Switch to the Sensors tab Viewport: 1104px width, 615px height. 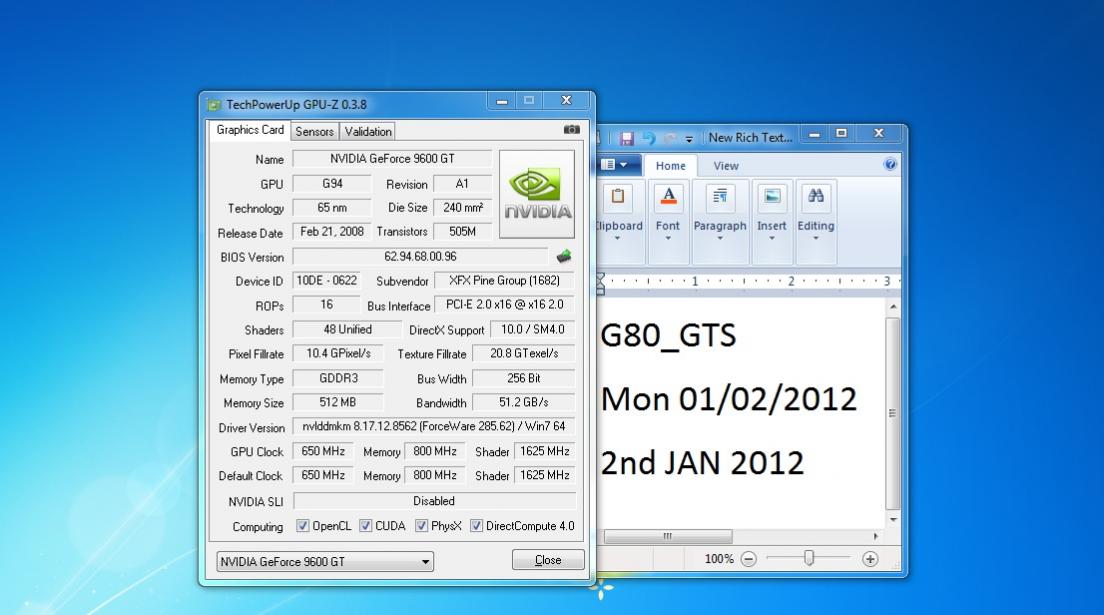pyautogui.click(x=314, y=131)
